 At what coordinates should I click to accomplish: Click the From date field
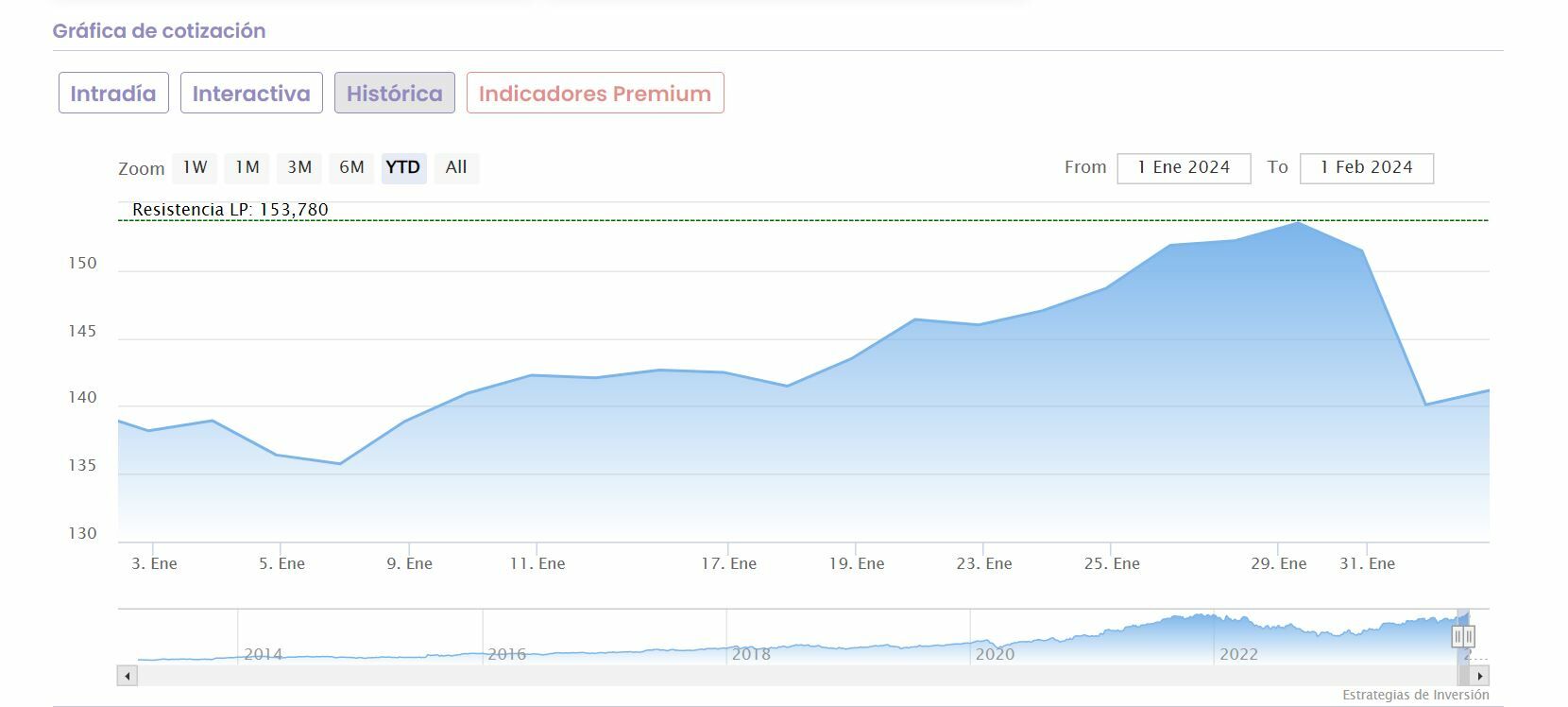(1184, 168)
